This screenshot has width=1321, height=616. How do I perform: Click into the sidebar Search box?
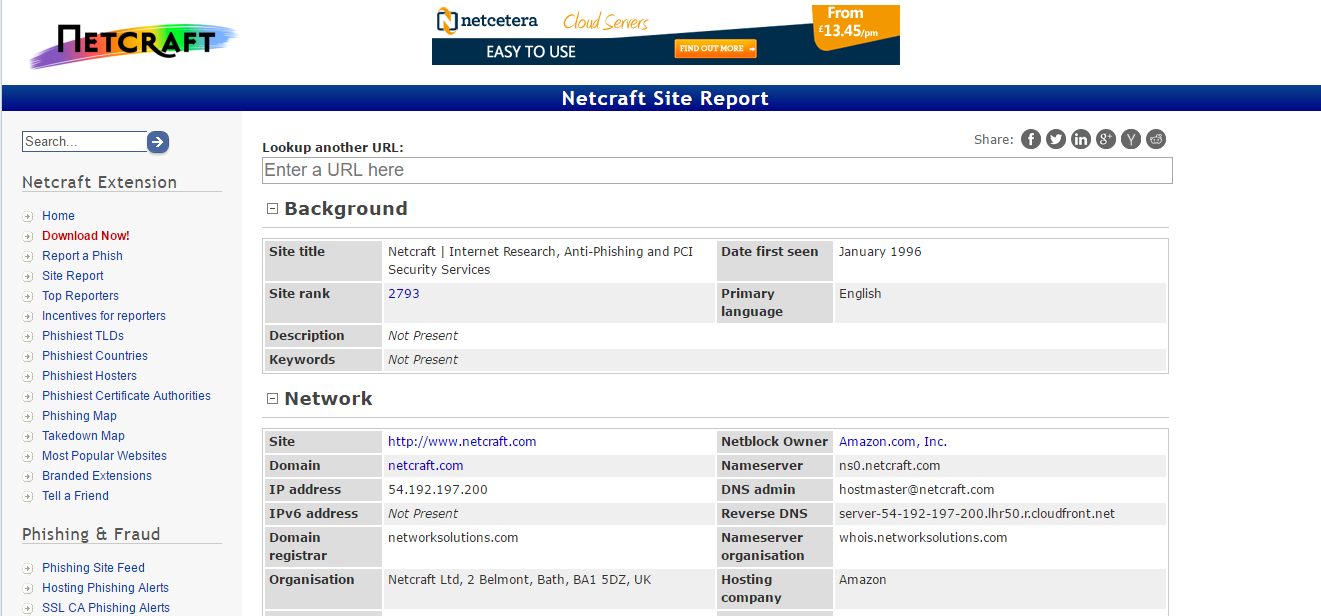[x=85, y=142]
